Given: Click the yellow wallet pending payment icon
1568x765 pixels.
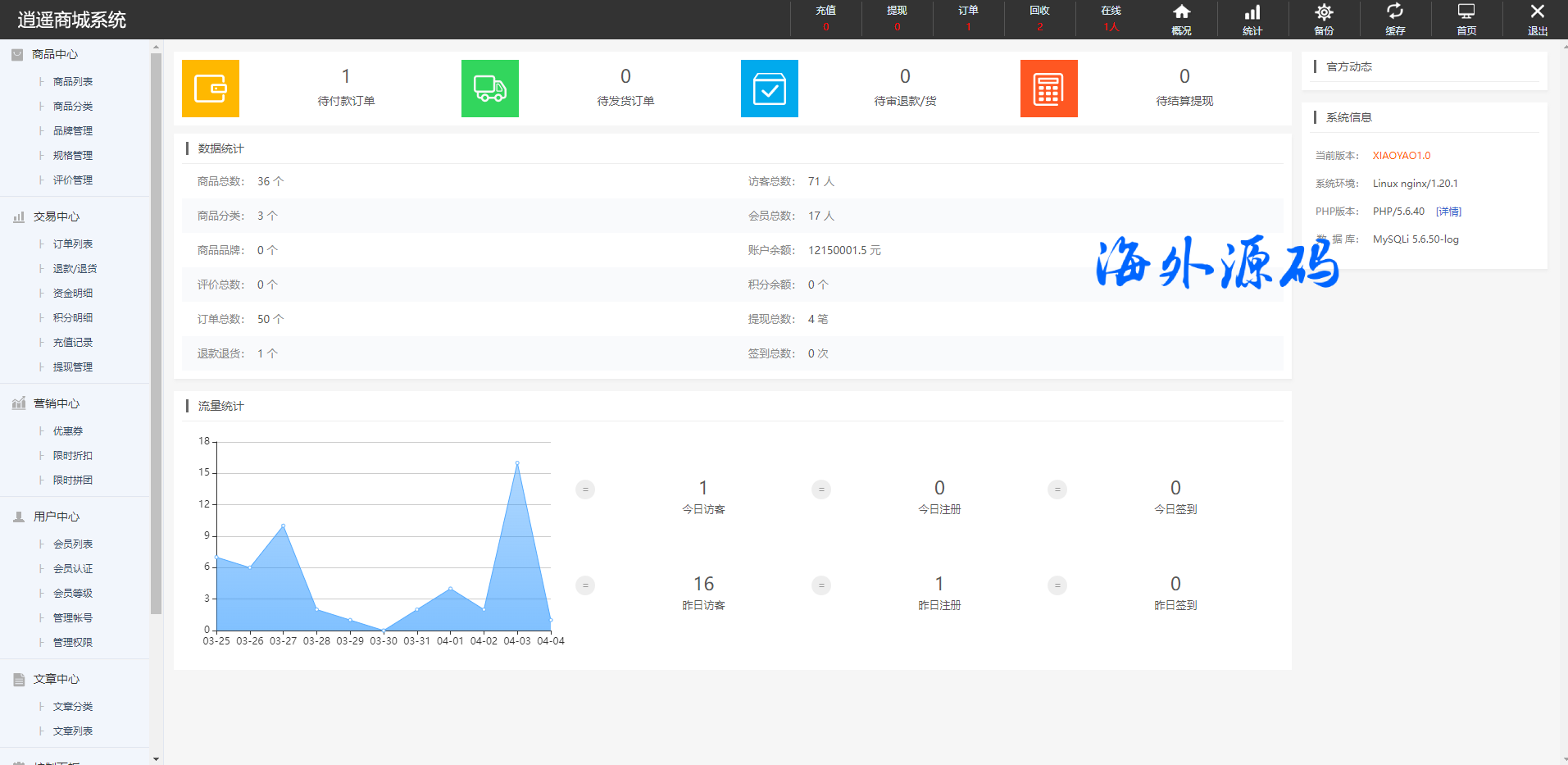Looking at the screenshot, I should tap(211, 89).
